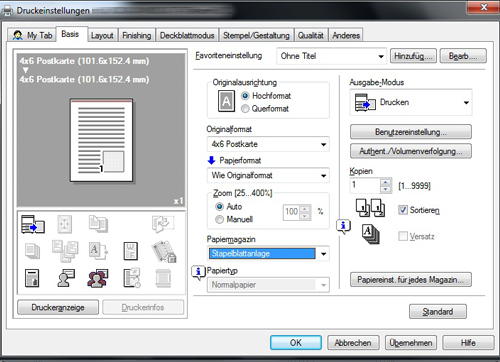
Task: Click the info balloon icon near Versatz
Action: (x=343, y=227)
